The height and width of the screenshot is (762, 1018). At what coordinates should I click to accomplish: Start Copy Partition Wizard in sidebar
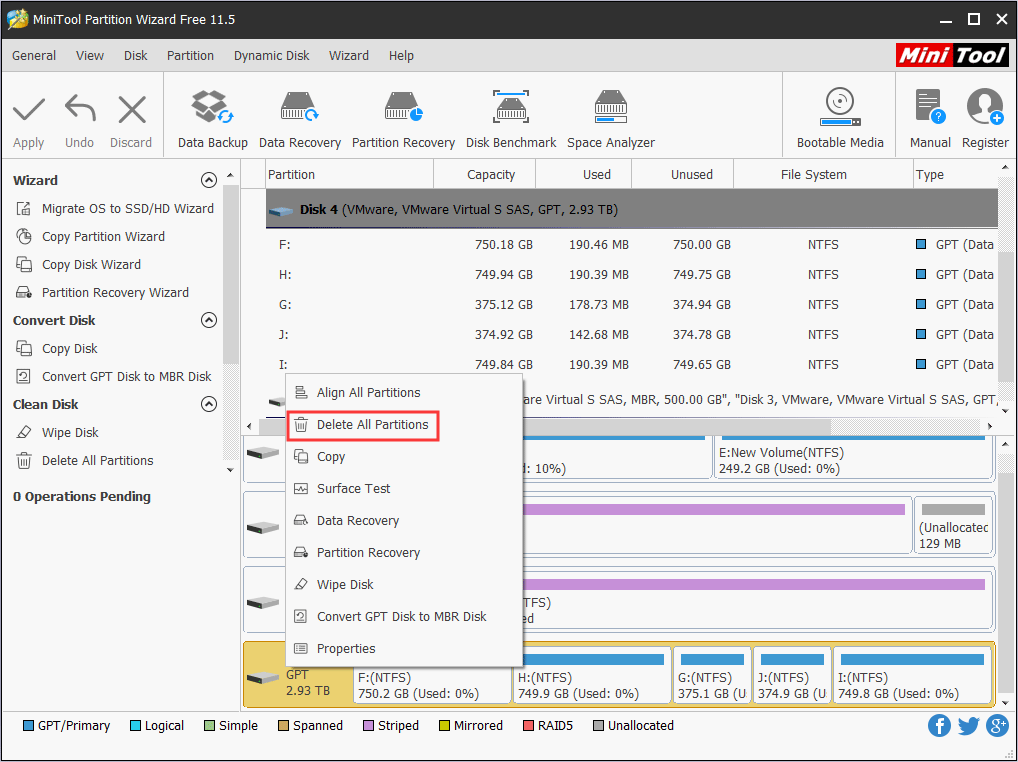click(90, 236)
